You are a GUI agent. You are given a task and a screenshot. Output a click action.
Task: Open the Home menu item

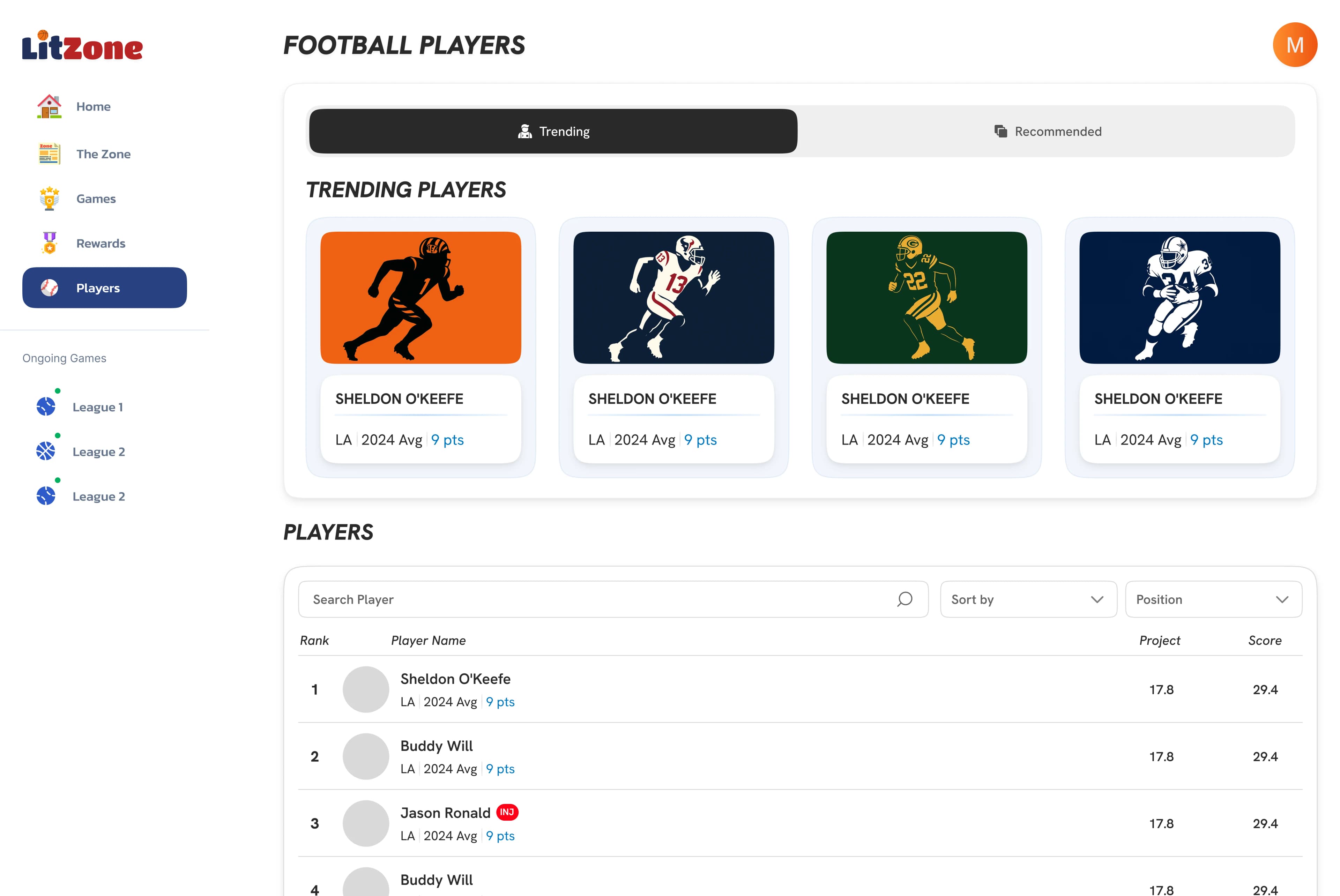(x=105, y=106)
